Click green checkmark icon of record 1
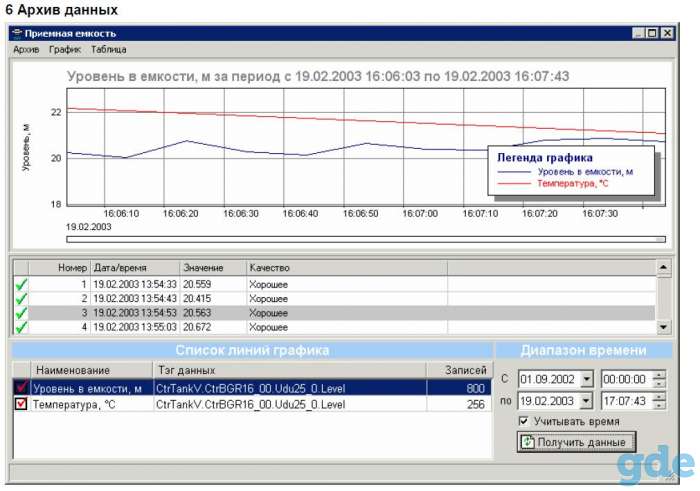The width and height of the screenshot is (700, 491). point(21,284)
